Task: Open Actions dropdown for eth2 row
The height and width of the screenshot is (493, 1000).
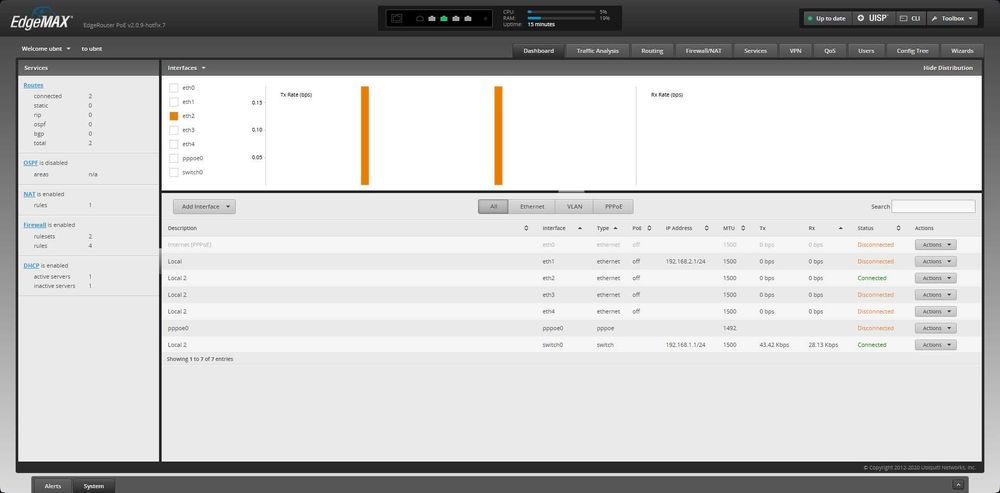Action: (936, 278)
